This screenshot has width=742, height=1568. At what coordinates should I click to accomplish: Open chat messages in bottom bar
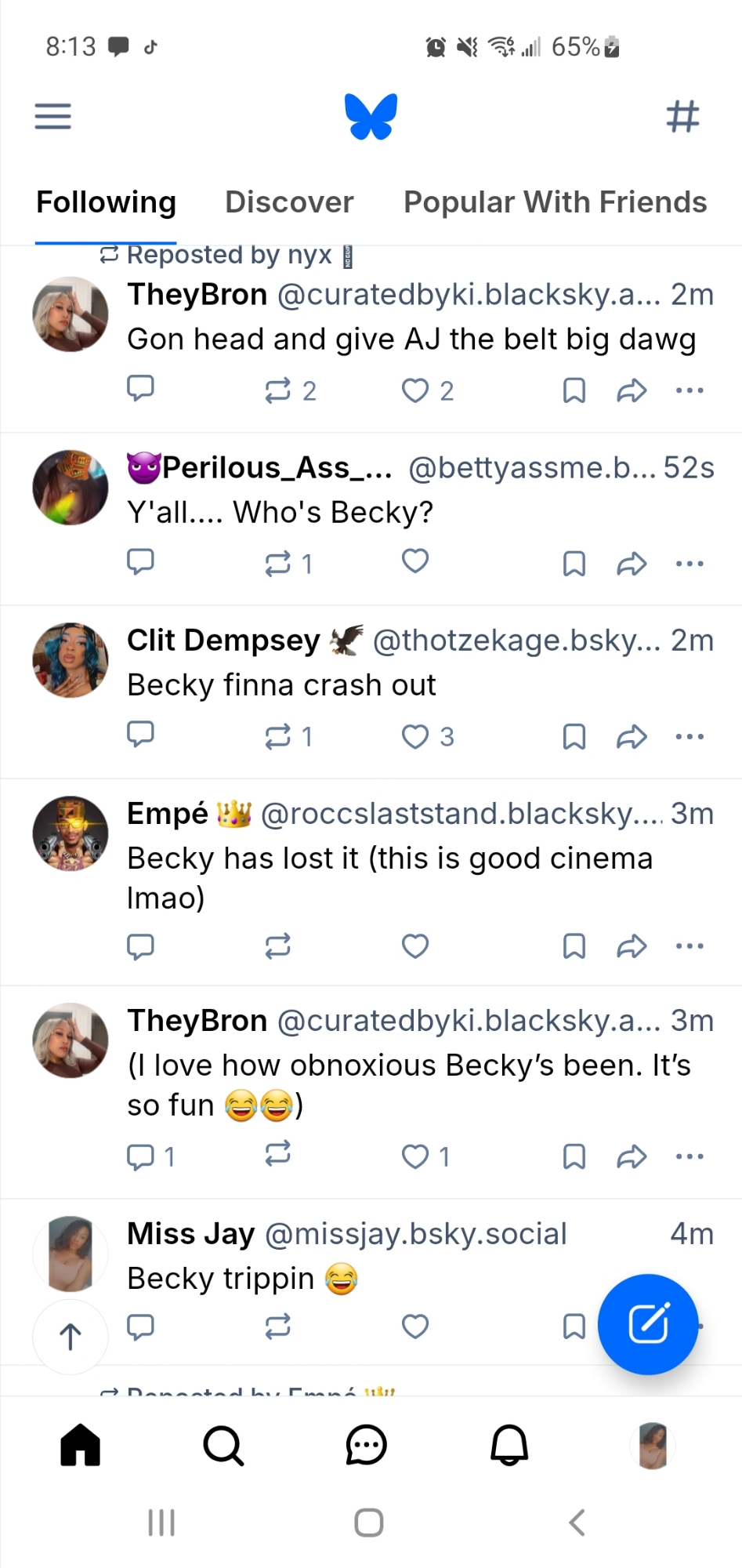coord(366,1445)
